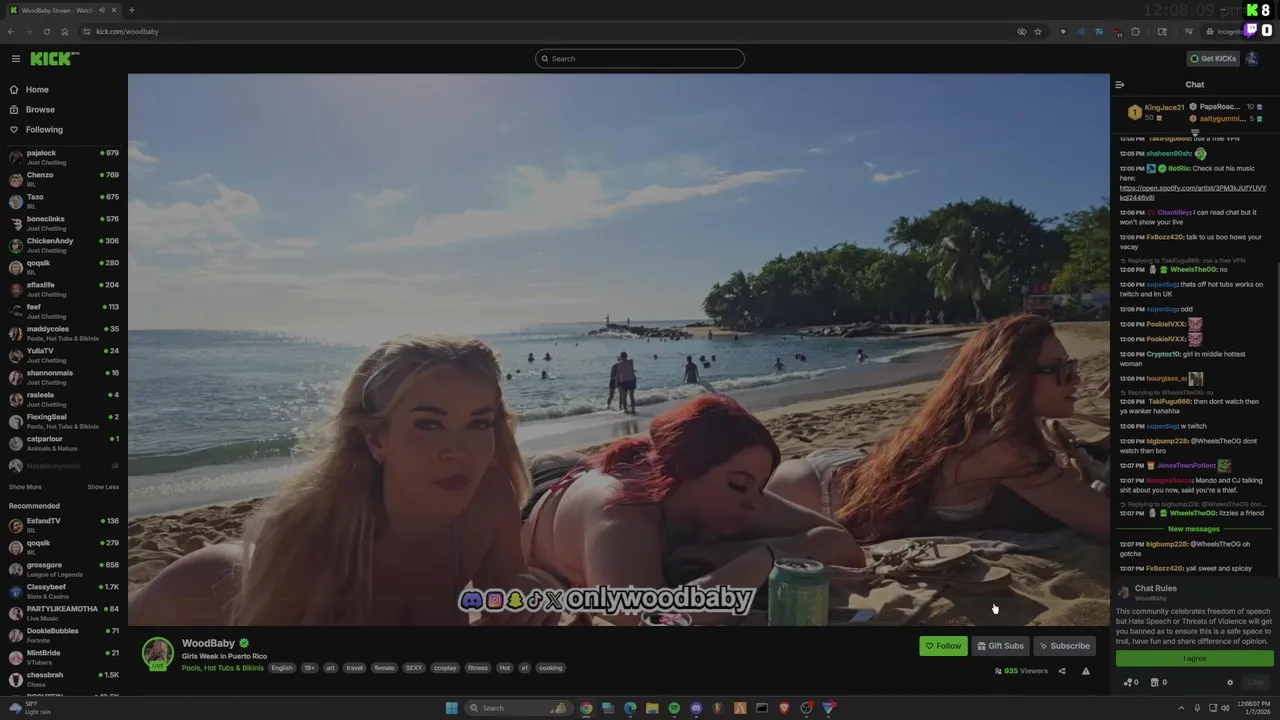This screenshot has height=720, width=1280.
Task: Open EsfandTV in Recommended list
Action: tap(64, 525)
